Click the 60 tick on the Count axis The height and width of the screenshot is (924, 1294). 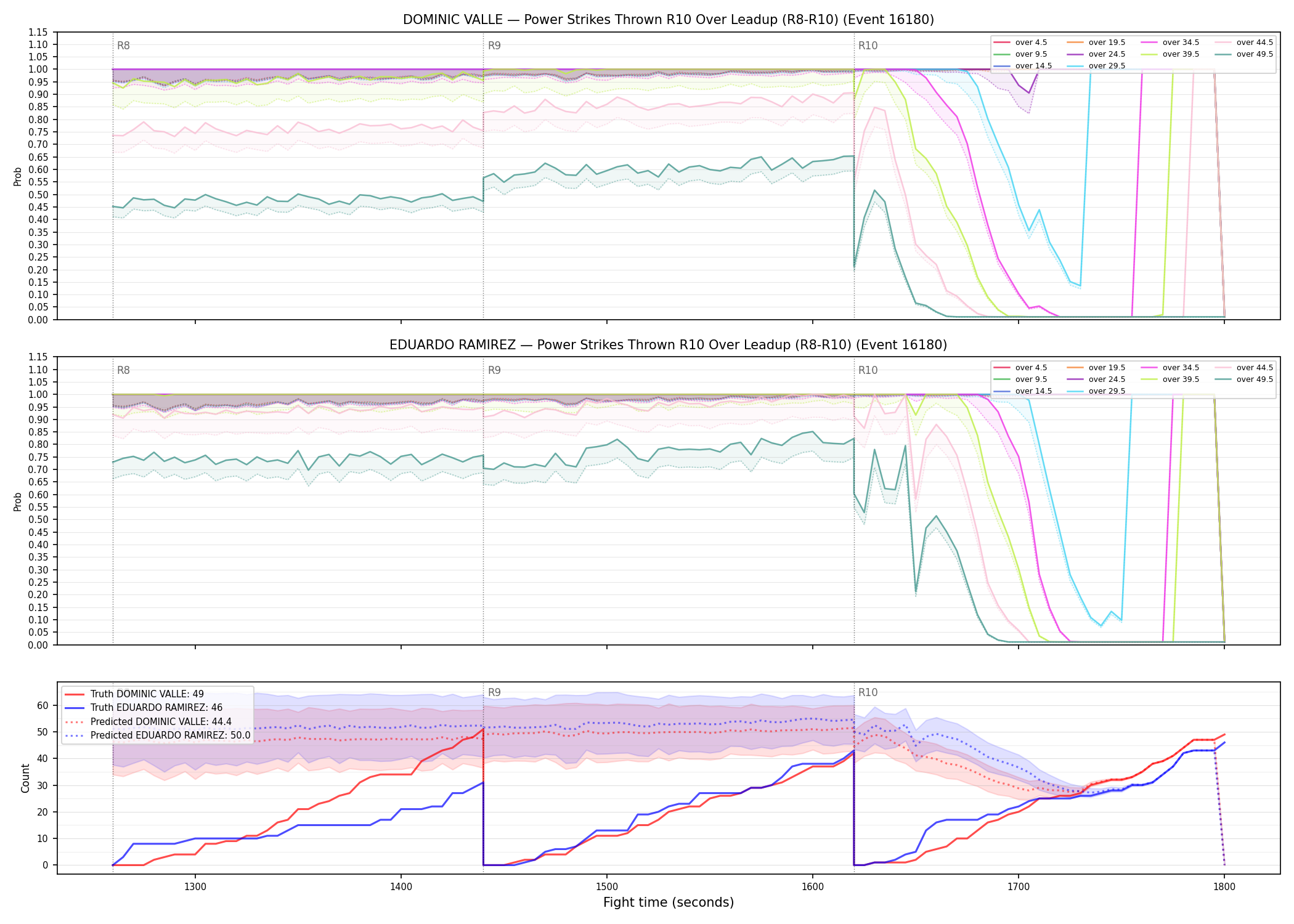click(43, 705)
